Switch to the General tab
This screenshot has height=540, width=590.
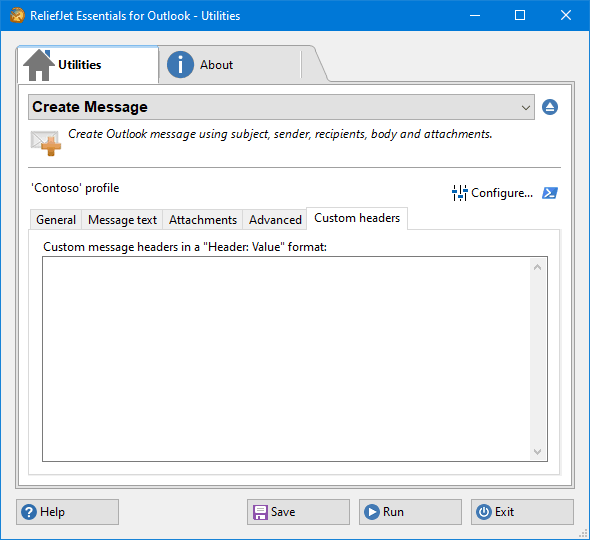(x=56, y=220)
